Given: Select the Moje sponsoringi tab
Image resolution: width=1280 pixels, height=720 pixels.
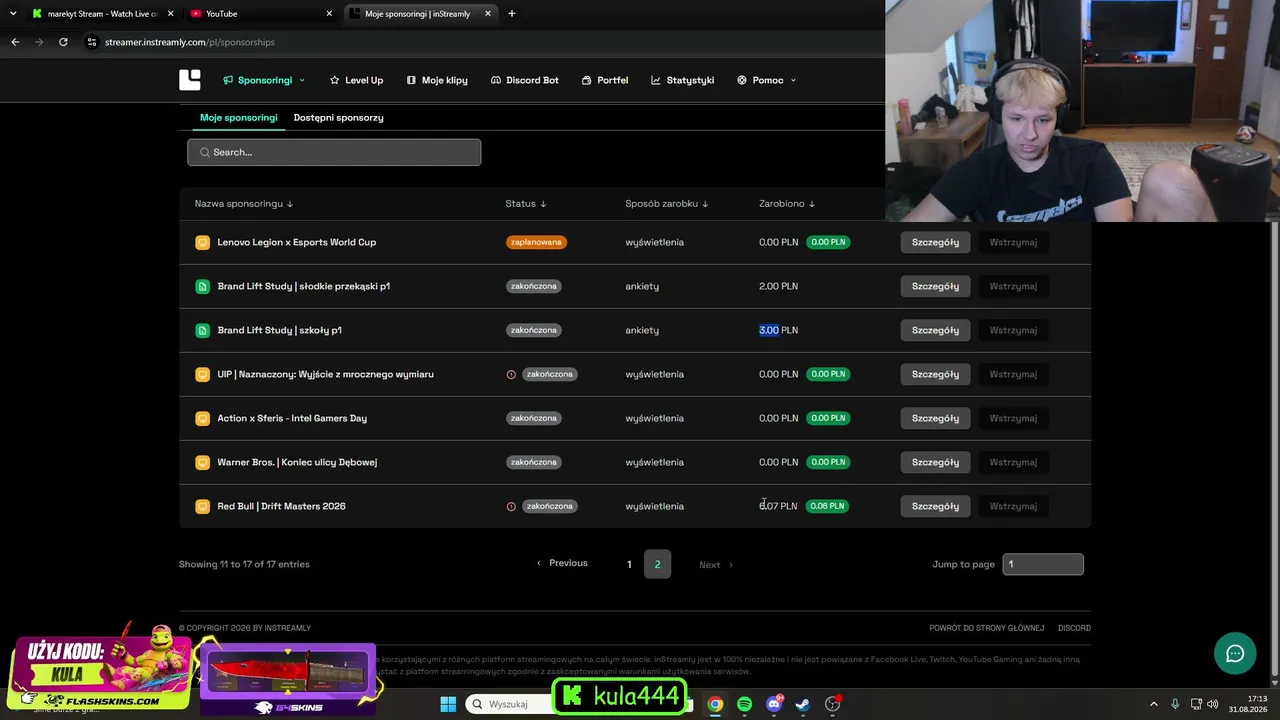Looking at the screenshot, I should point(238,117).
